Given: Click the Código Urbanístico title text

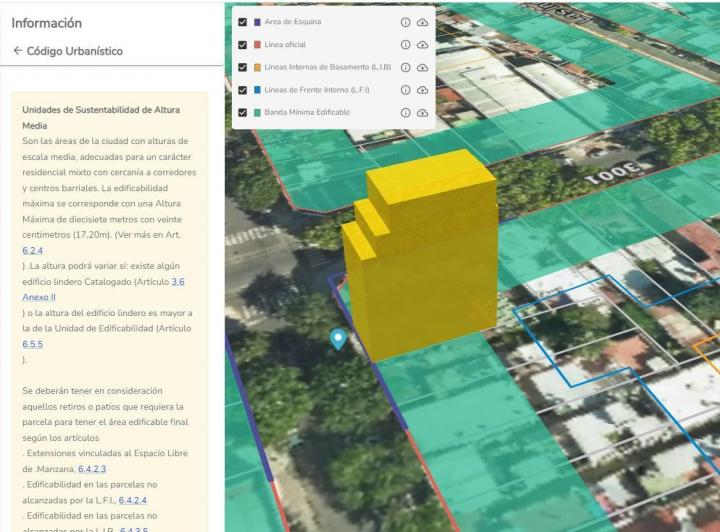Looking at the screenshot, I should pyautogui.click(x=75, y=51).
